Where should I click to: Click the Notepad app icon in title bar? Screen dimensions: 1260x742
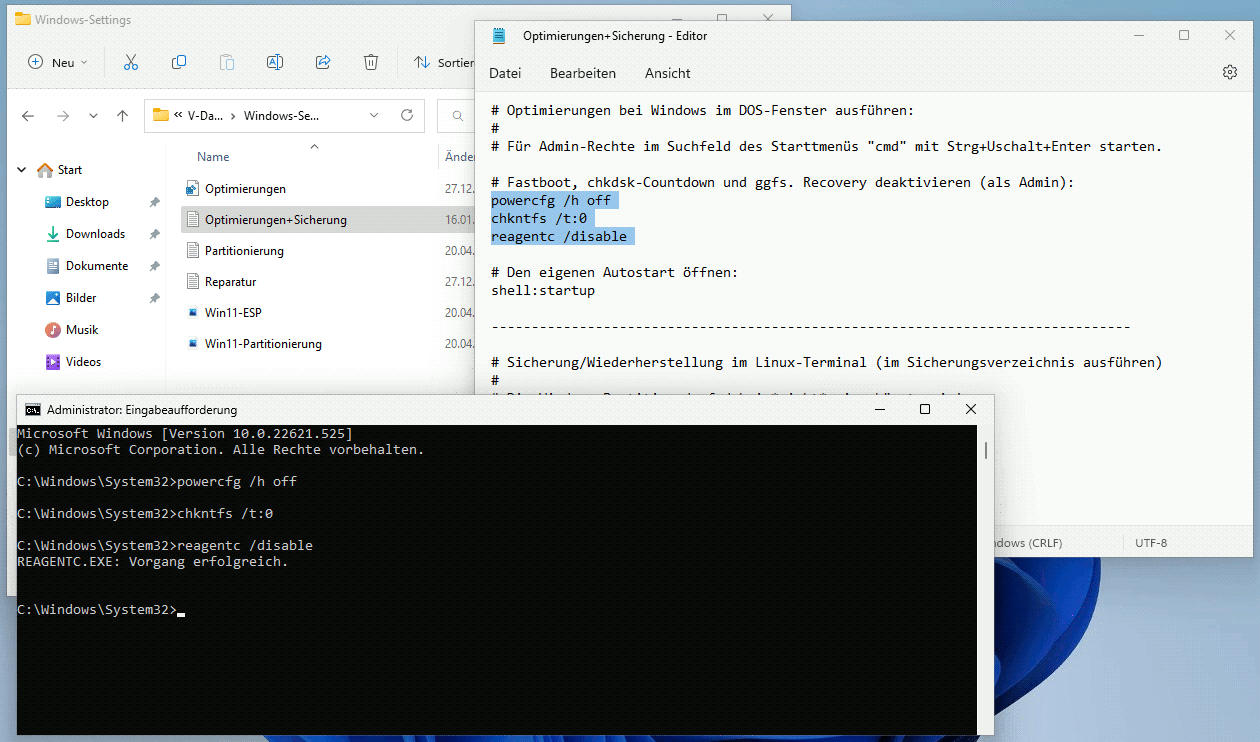[499, 36]
